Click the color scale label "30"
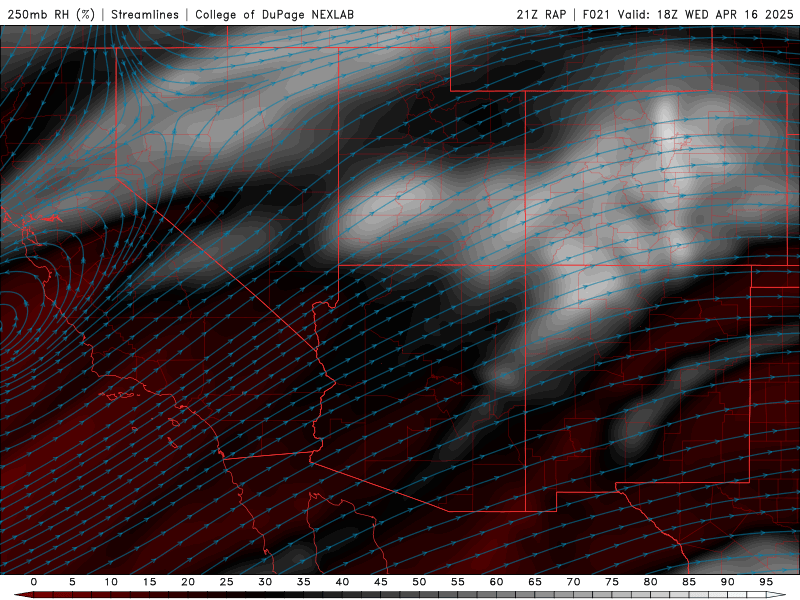The image size is (800, 600). [x=265, y=582]
